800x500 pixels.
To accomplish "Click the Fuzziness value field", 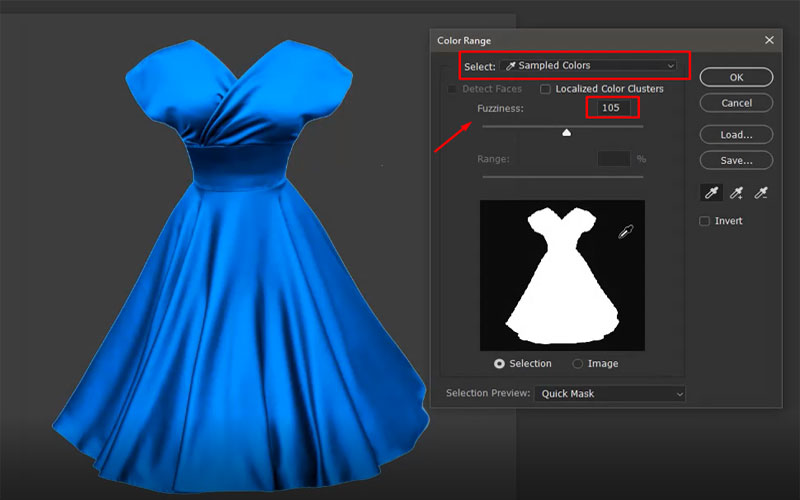I will point(612,107).
